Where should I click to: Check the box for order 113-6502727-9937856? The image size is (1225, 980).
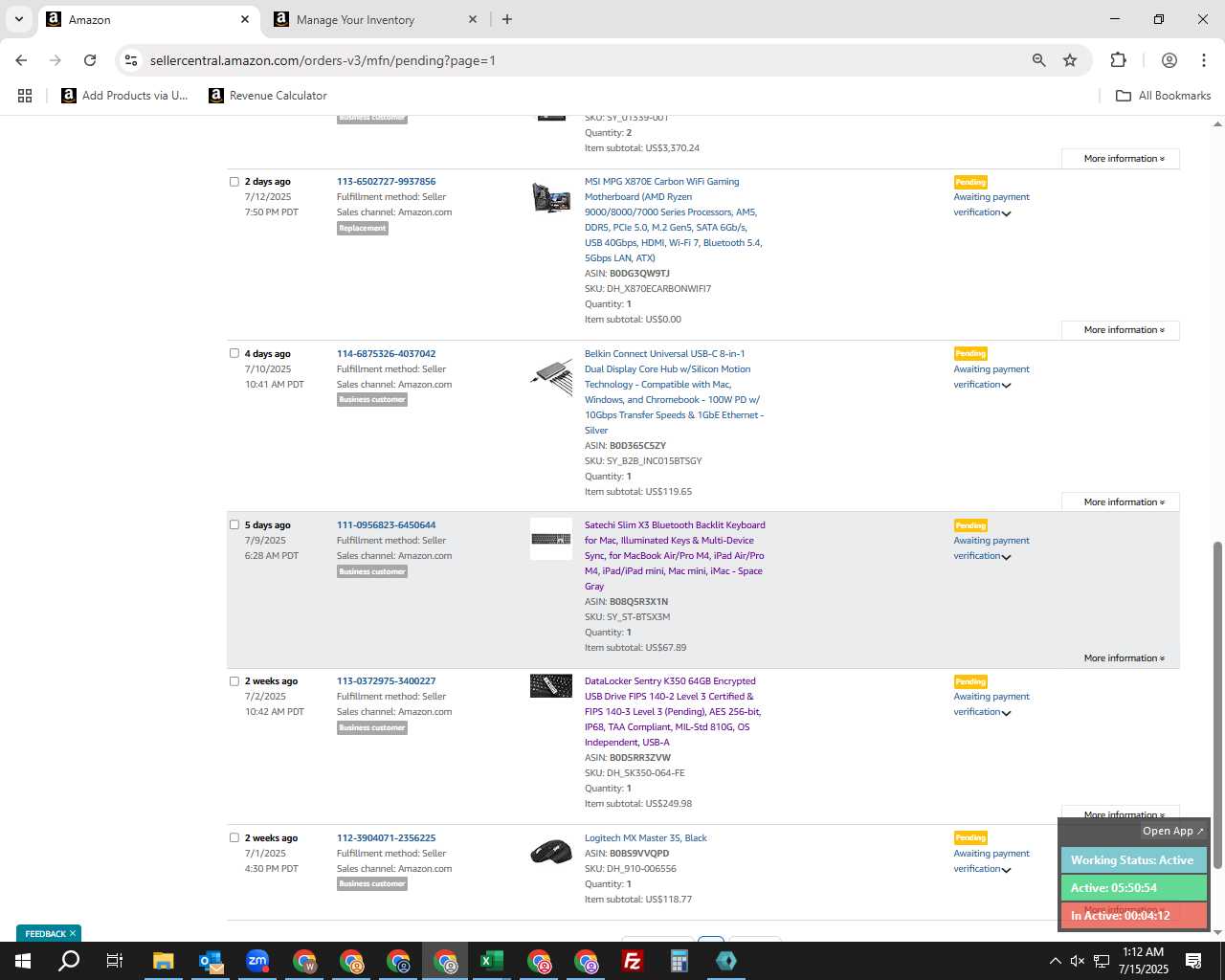(x=234, y=181)
